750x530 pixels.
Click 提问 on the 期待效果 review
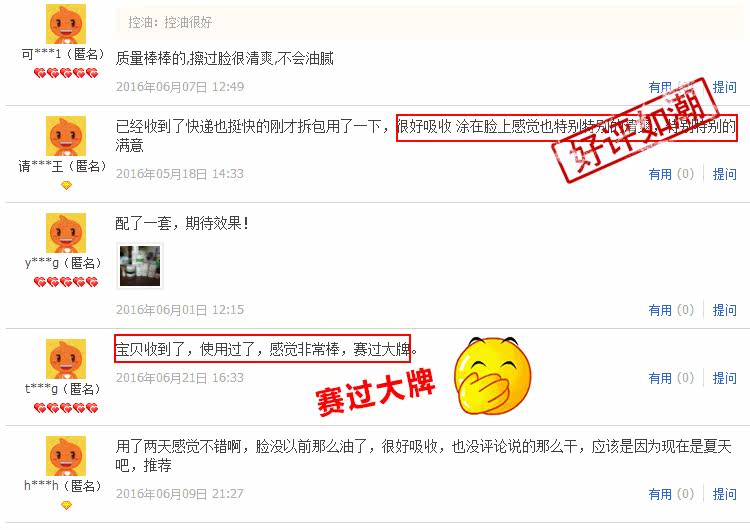pos(725,310)
